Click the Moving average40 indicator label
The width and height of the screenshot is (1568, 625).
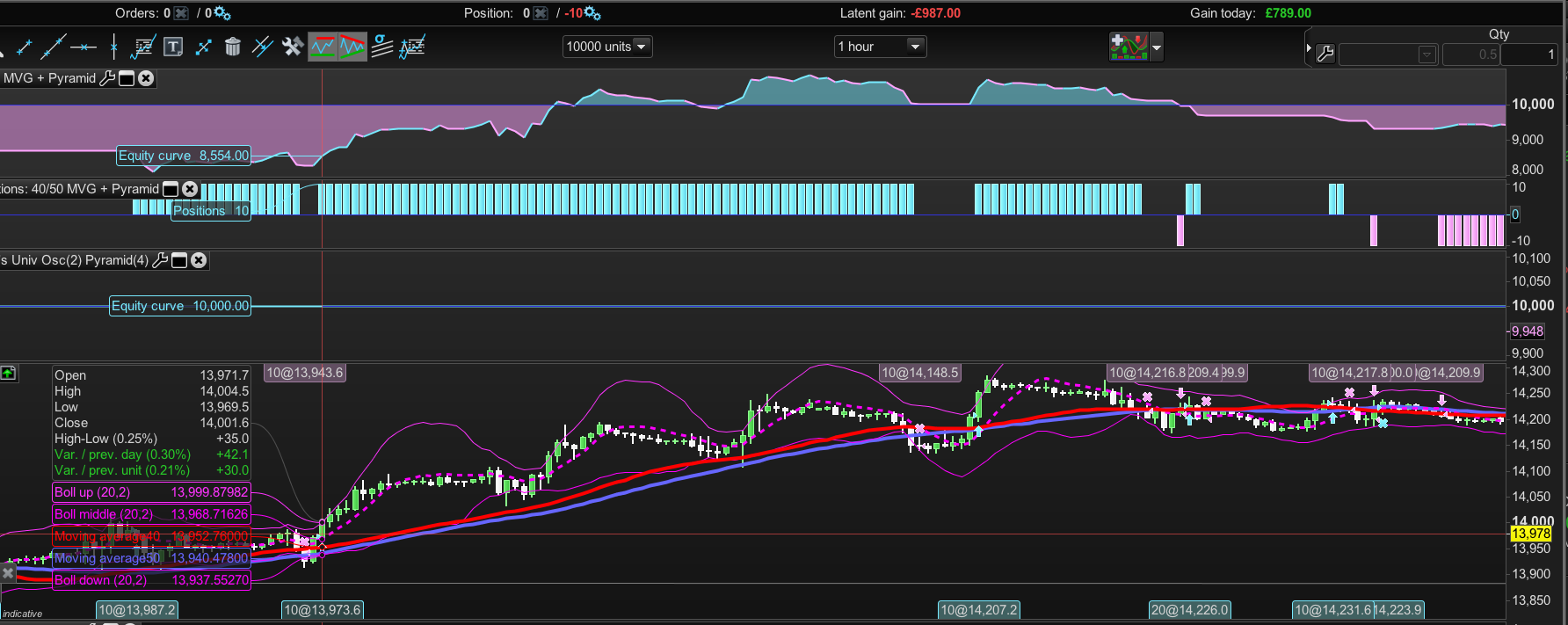[152, 536]
